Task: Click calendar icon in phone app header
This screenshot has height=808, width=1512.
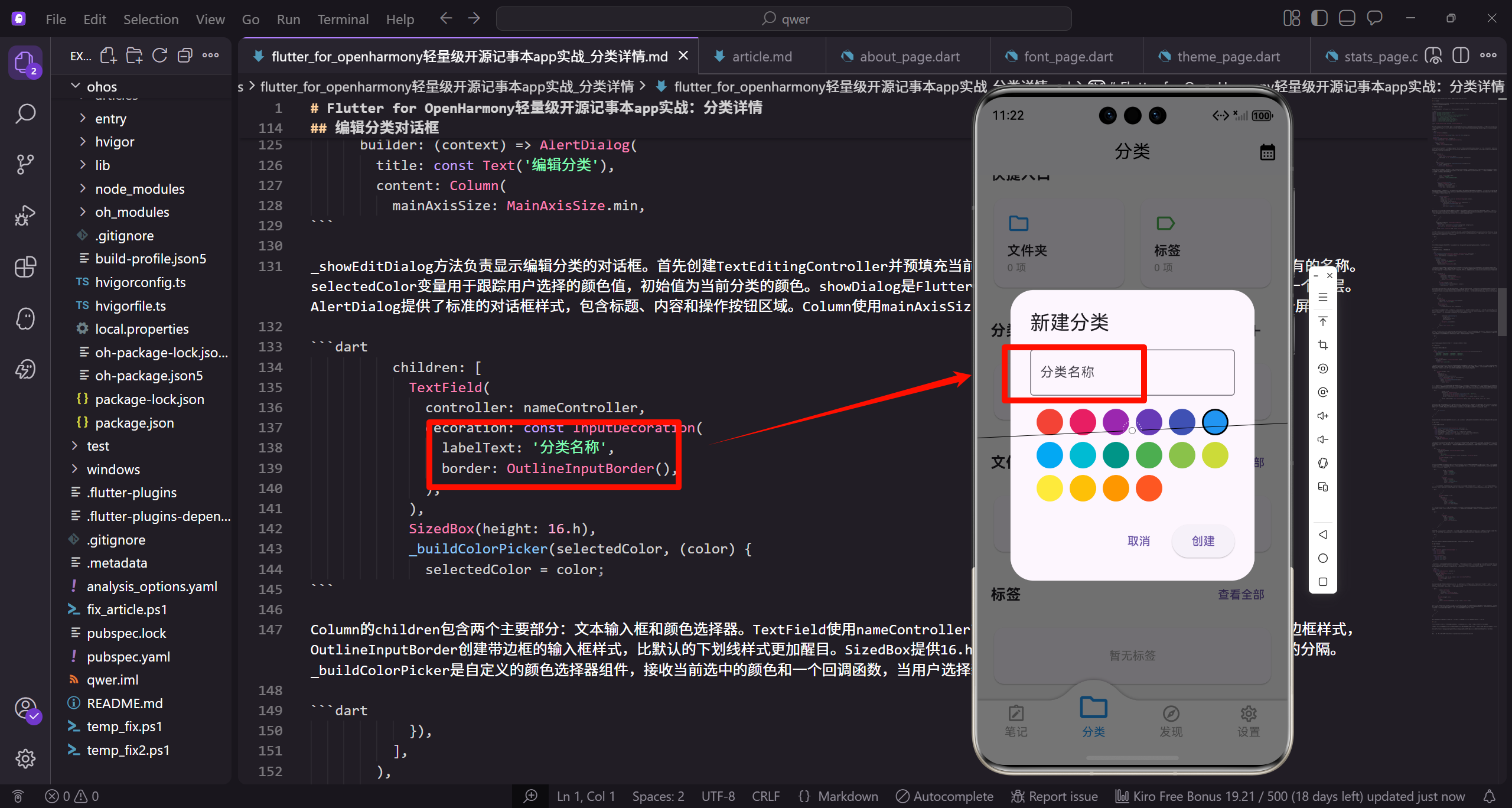Action: (1267, 152)
